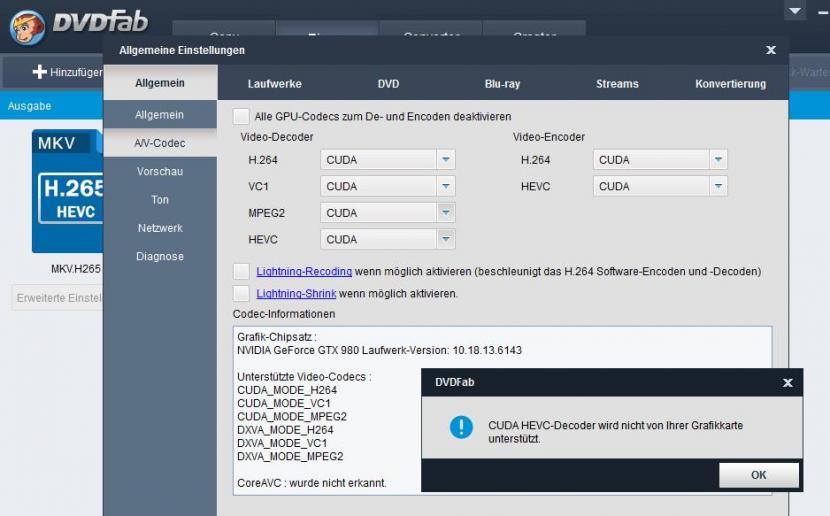Screen dimensions: 830x516
Task: Open the HEVC video encoder dropdown
Action: [x=717, y=186]
